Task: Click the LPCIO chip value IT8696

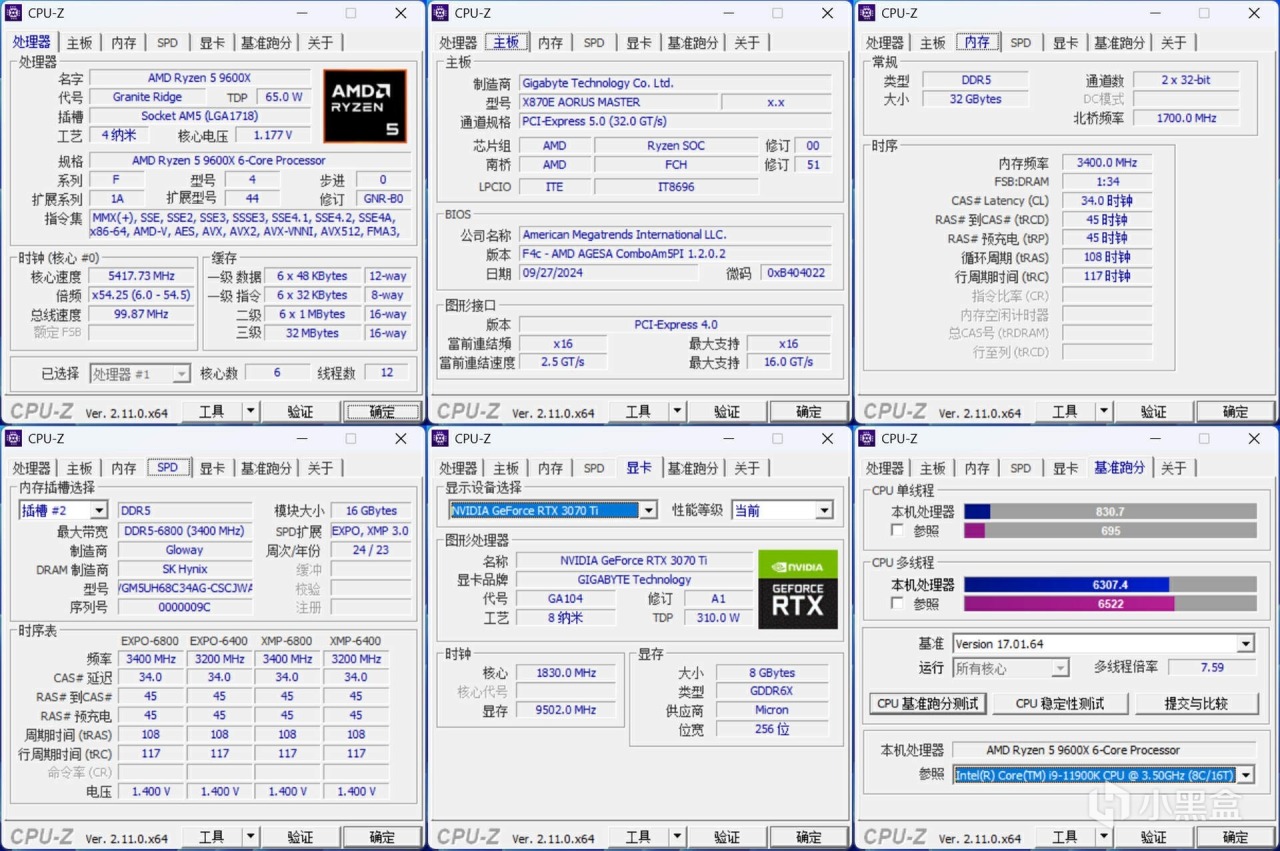Action: pyautogui.click(x=676, y=187)
